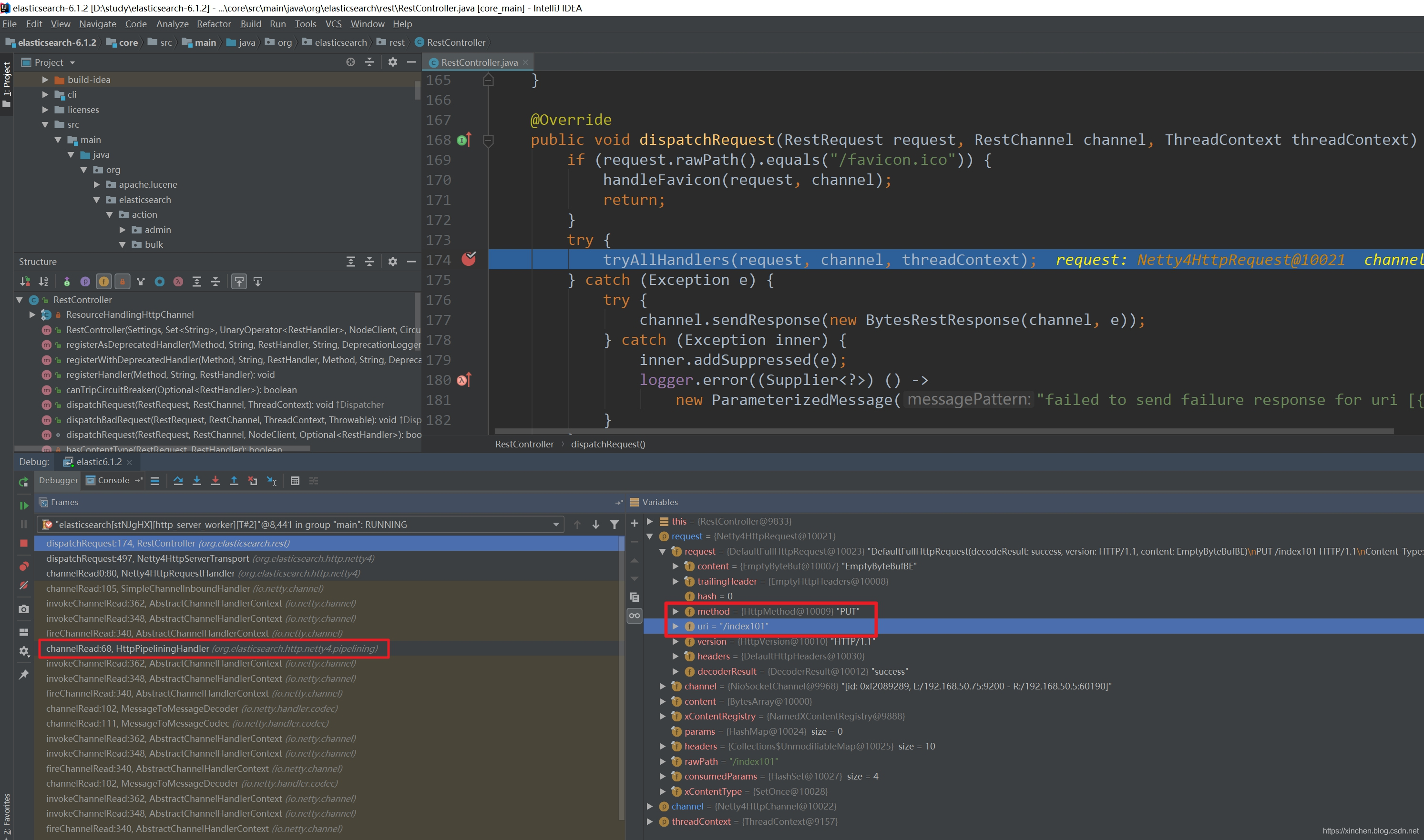Run to cursor in debugger toolbar
This screenshot has height=840, width=1424.
(272, 481)
